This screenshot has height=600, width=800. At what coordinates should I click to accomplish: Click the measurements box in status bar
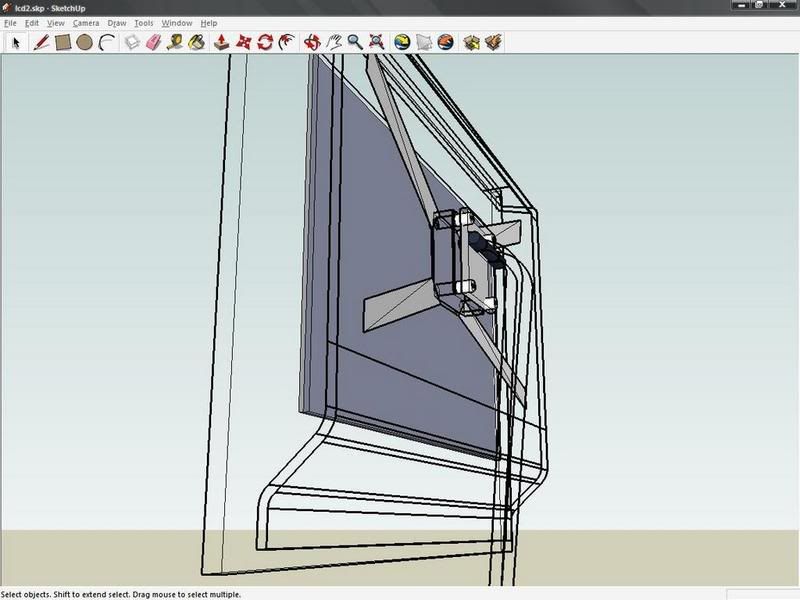point(760,593)
